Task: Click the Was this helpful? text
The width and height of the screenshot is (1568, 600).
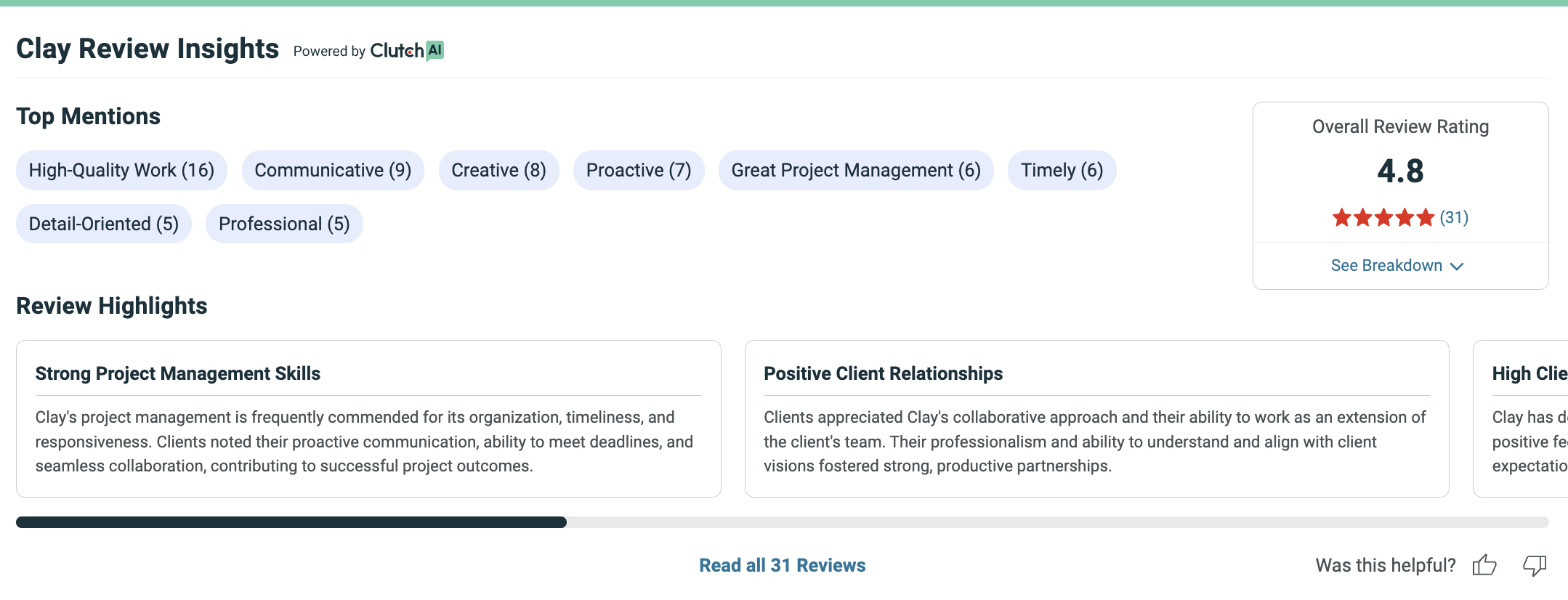Action: (1386, 565)
